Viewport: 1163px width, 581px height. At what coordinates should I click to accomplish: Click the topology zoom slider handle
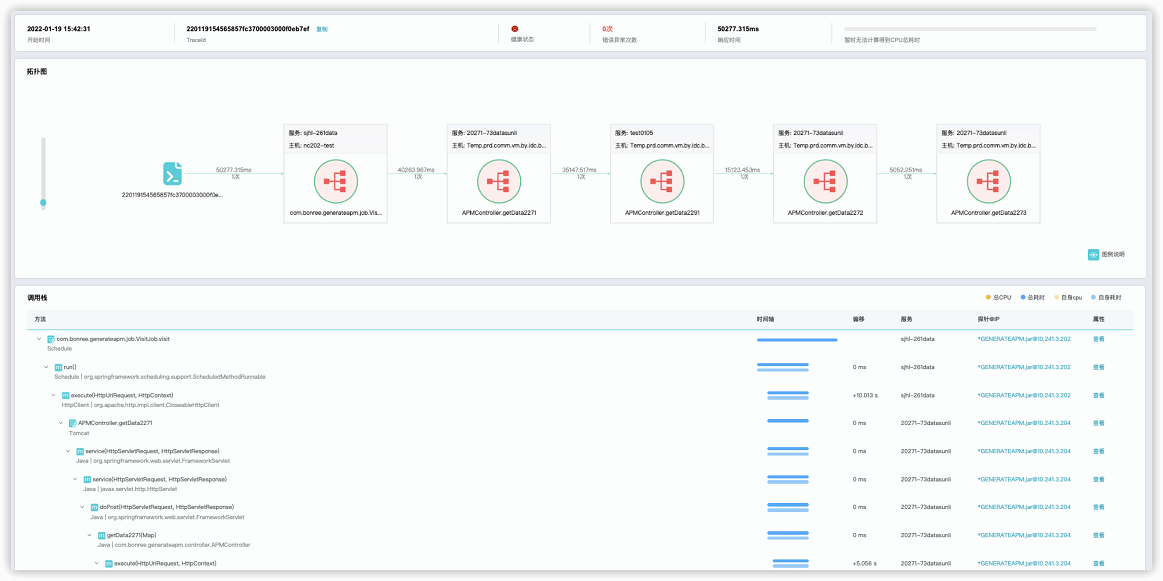[x=43, y=203]
